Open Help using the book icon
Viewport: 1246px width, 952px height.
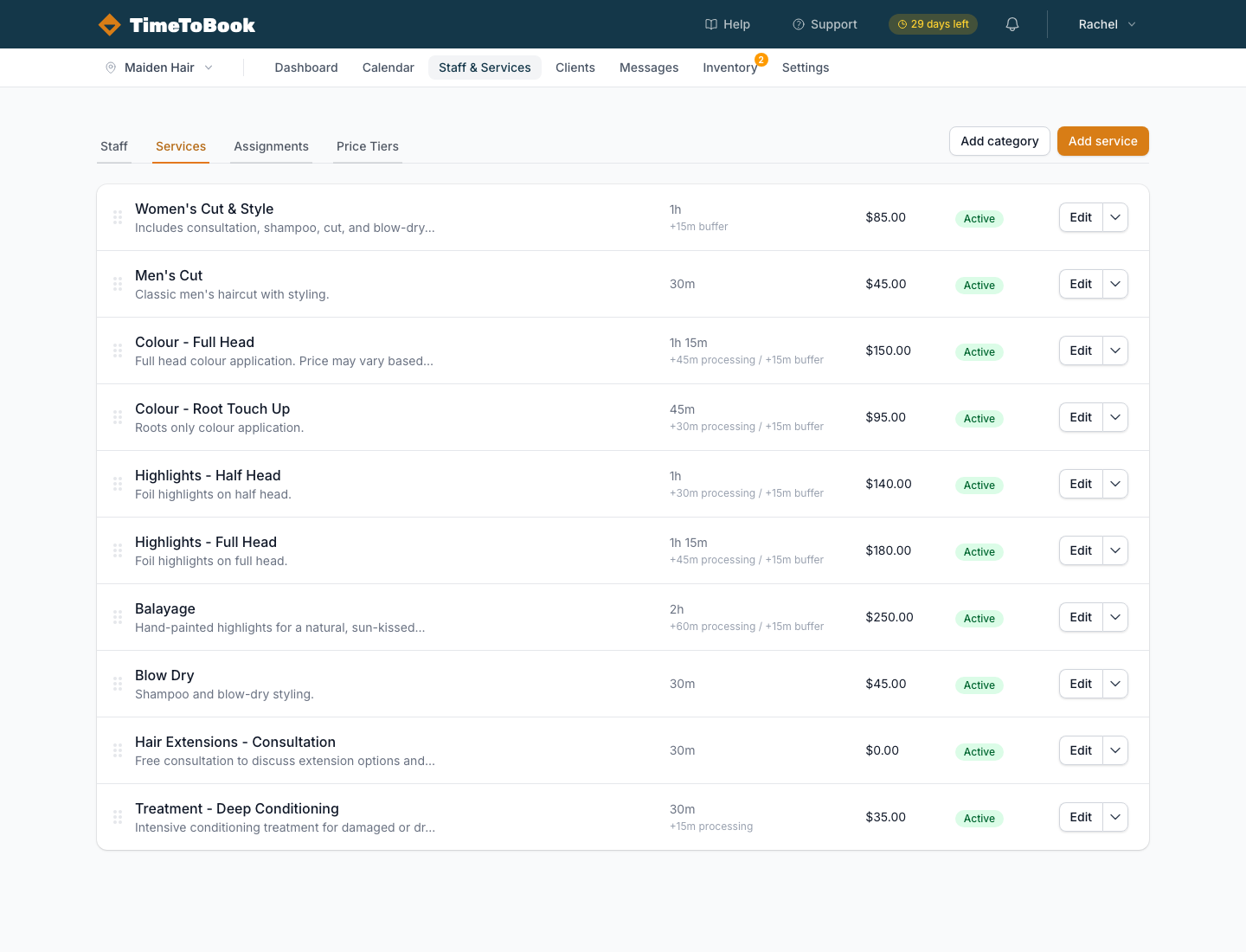tap(711, 24)
